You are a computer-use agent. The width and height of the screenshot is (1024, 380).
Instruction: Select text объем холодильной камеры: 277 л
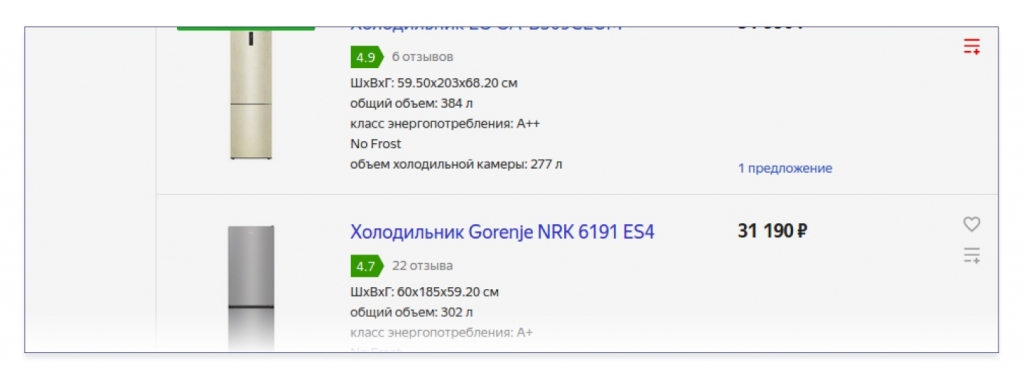pos(456,164)
